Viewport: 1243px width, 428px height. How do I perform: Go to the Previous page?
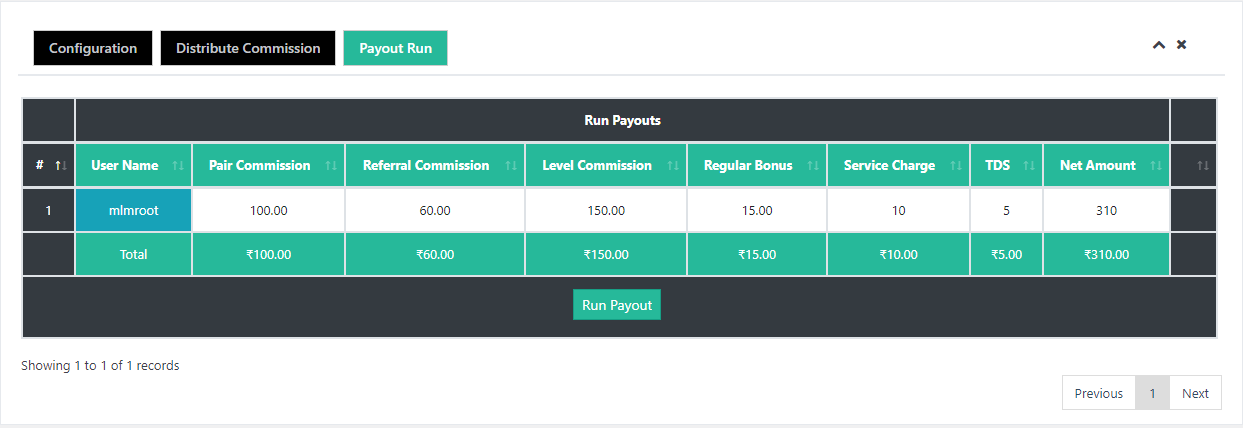click(x=1098, y=393)
